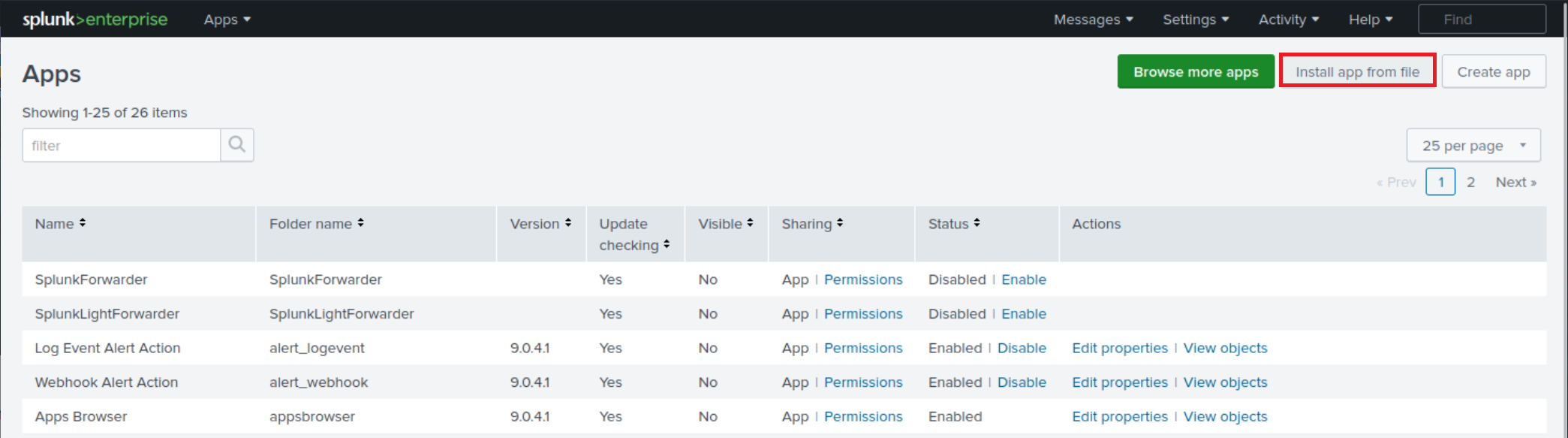The height and width of the screenshot is (438, 1568).
Task: Disable the Log Event Alert Action app
Action: (1022, 348)
